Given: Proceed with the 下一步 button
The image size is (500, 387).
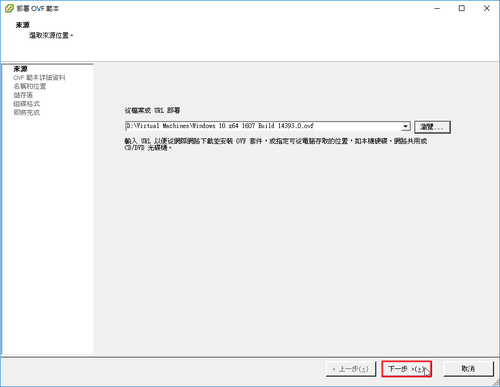Looking at the screenshot, I should click(x=407, y=369).
